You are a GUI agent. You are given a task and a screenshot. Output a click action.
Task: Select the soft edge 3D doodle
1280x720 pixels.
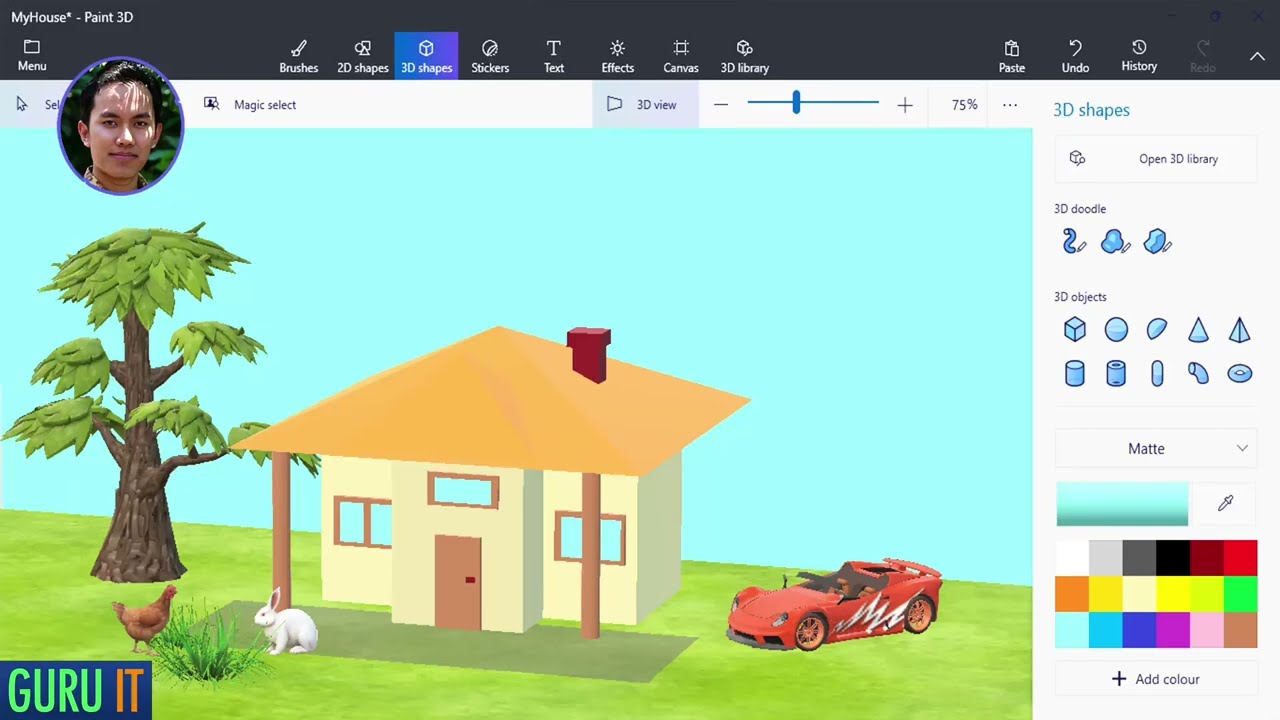[x=1115, y=242]
